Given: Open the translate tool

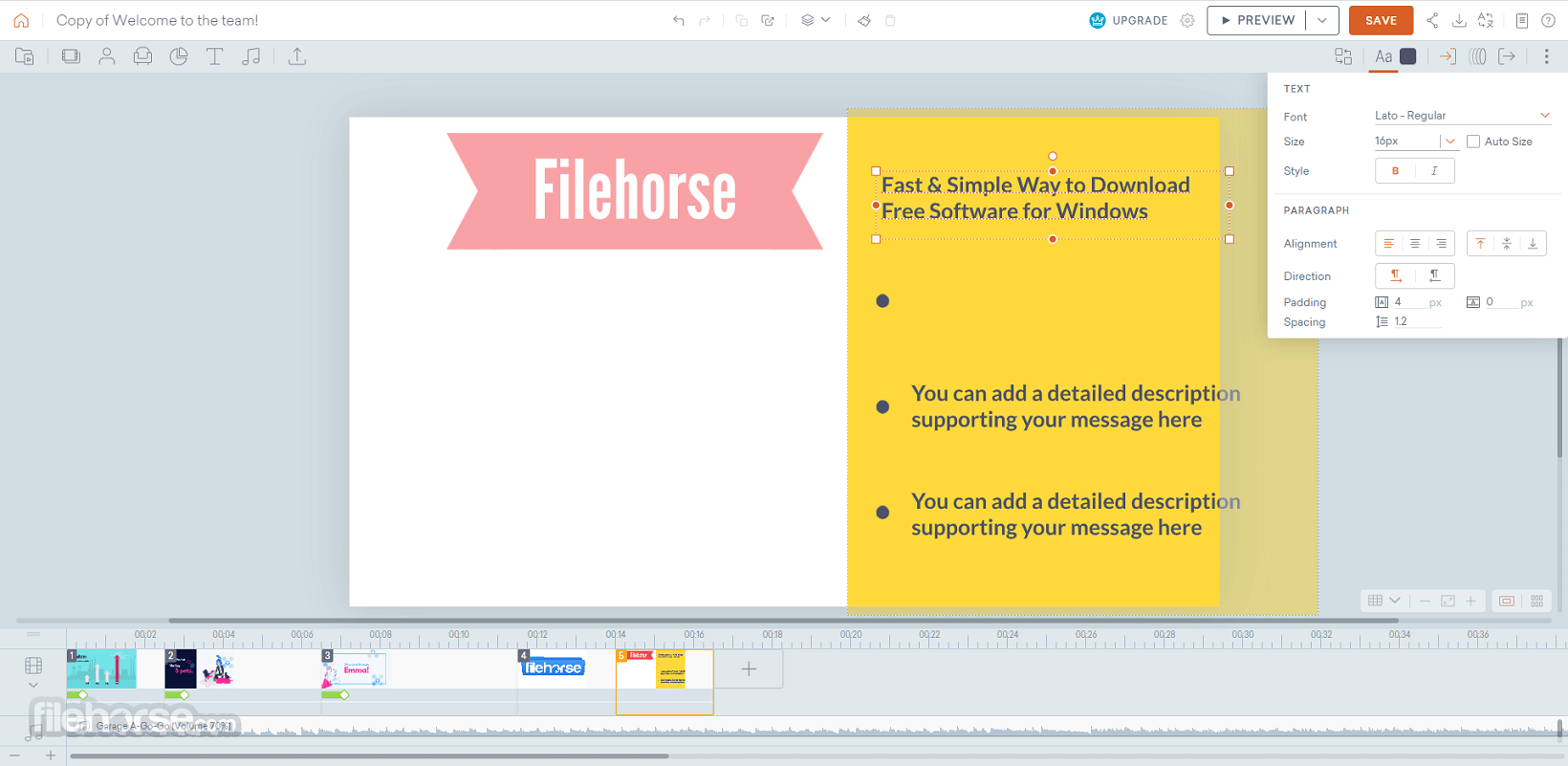Looking at the screenshot, I should [x=1486, y=20].
